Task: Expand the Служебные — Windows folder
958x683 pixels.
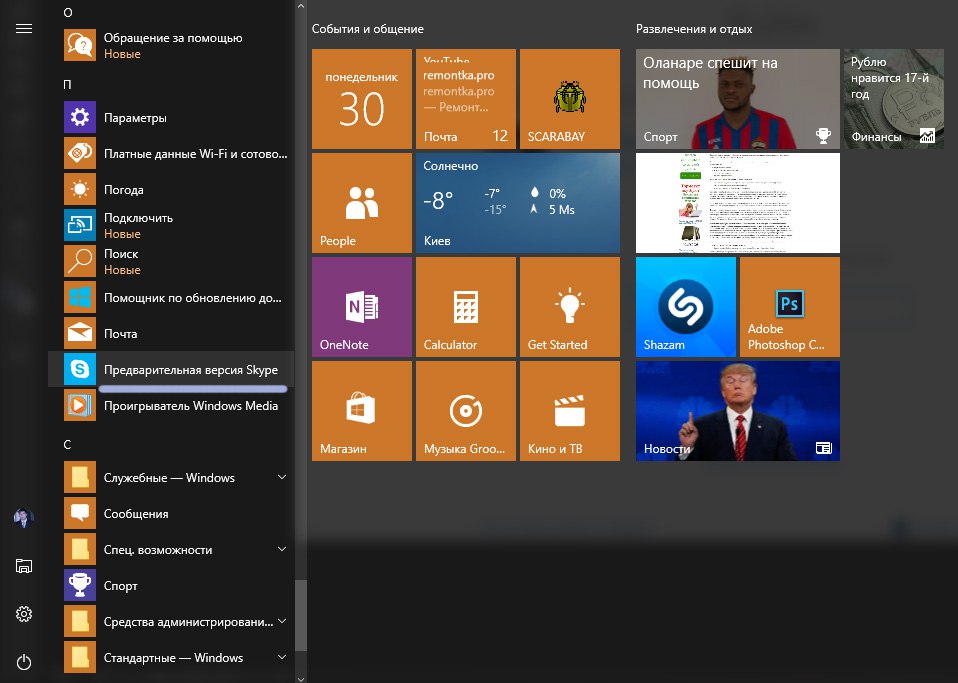Action: [x=171, y=478]
